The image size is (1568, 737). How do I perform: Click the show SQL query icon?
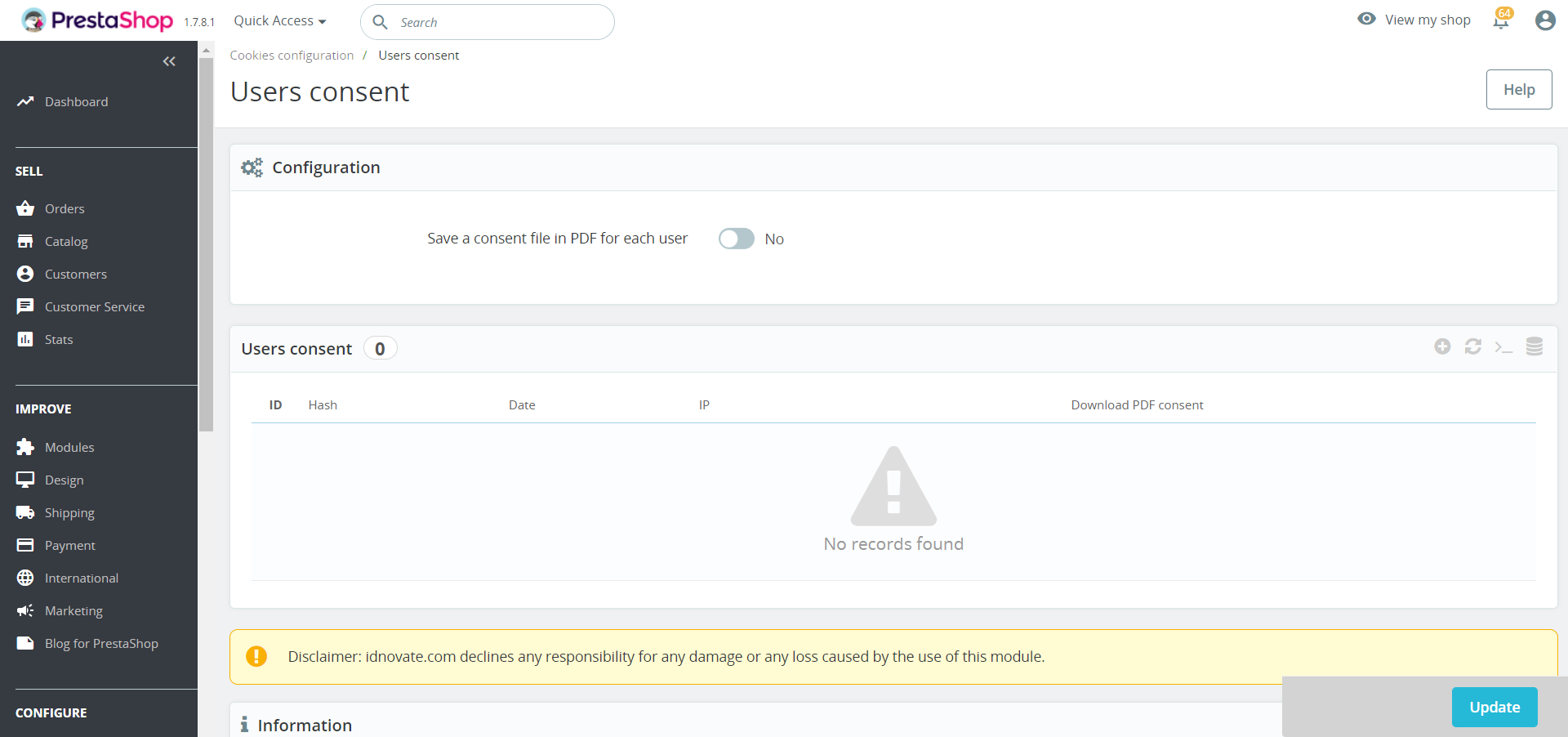1503,347
